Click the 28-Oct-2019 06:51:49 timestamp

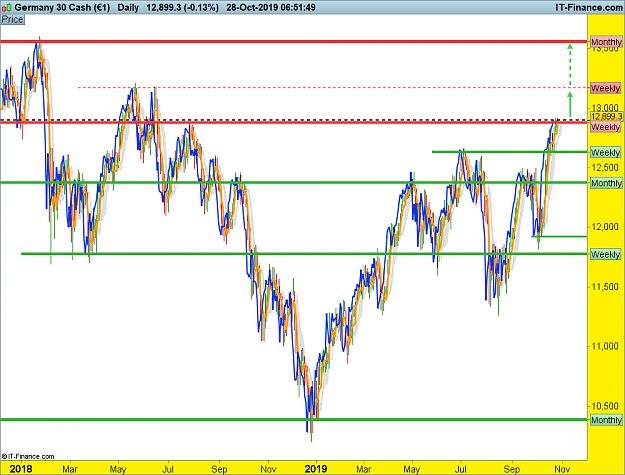coord(271,8)
